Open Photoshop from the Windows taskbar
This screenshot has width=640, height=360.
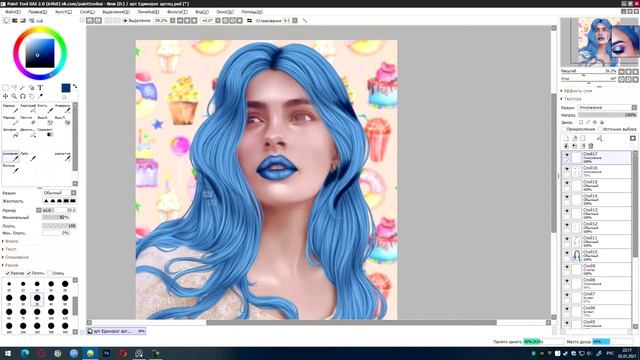(107, 353)
